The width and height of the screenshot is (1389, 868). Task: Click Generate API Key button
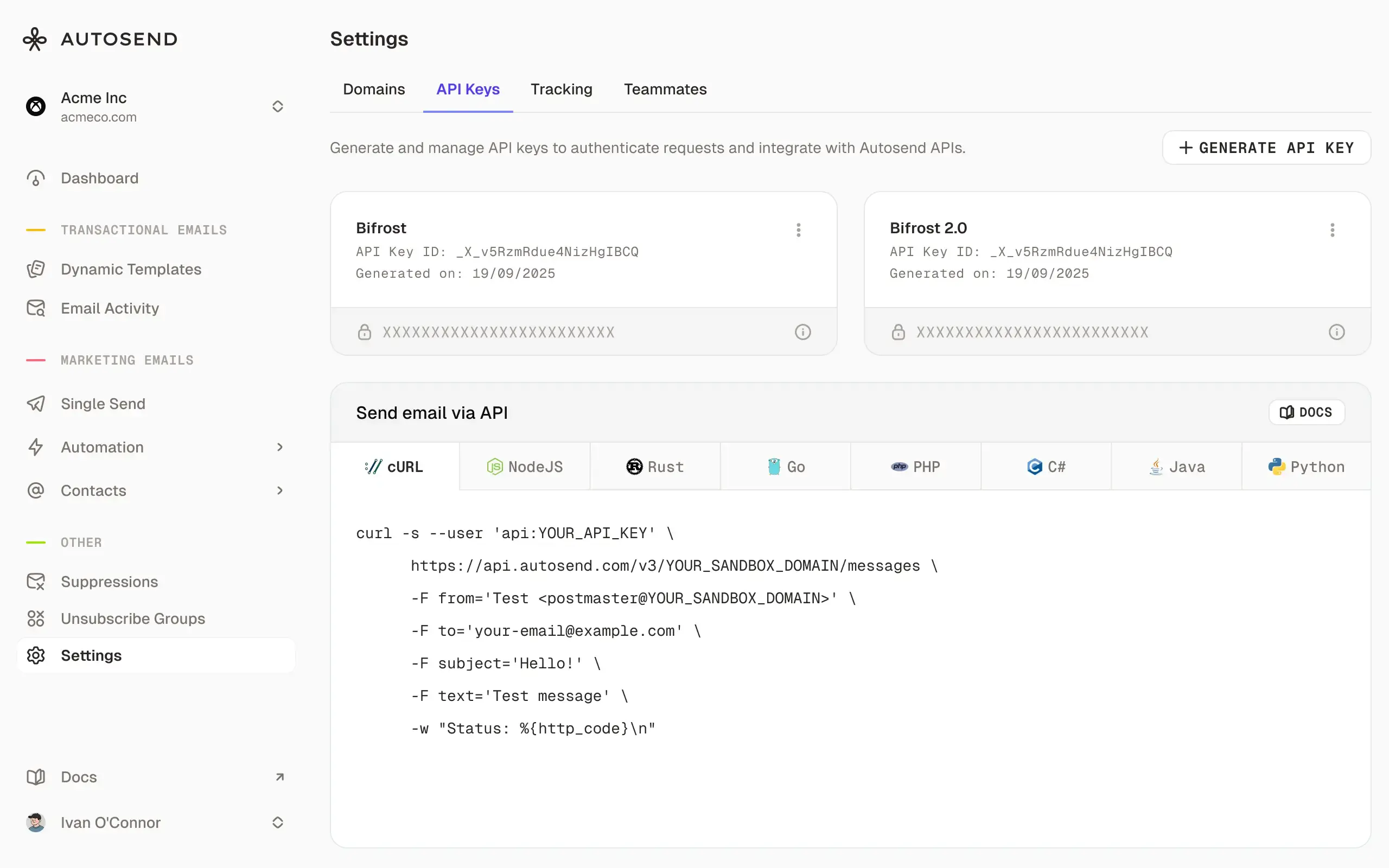pyautogui.click(x=1266, y=148)
